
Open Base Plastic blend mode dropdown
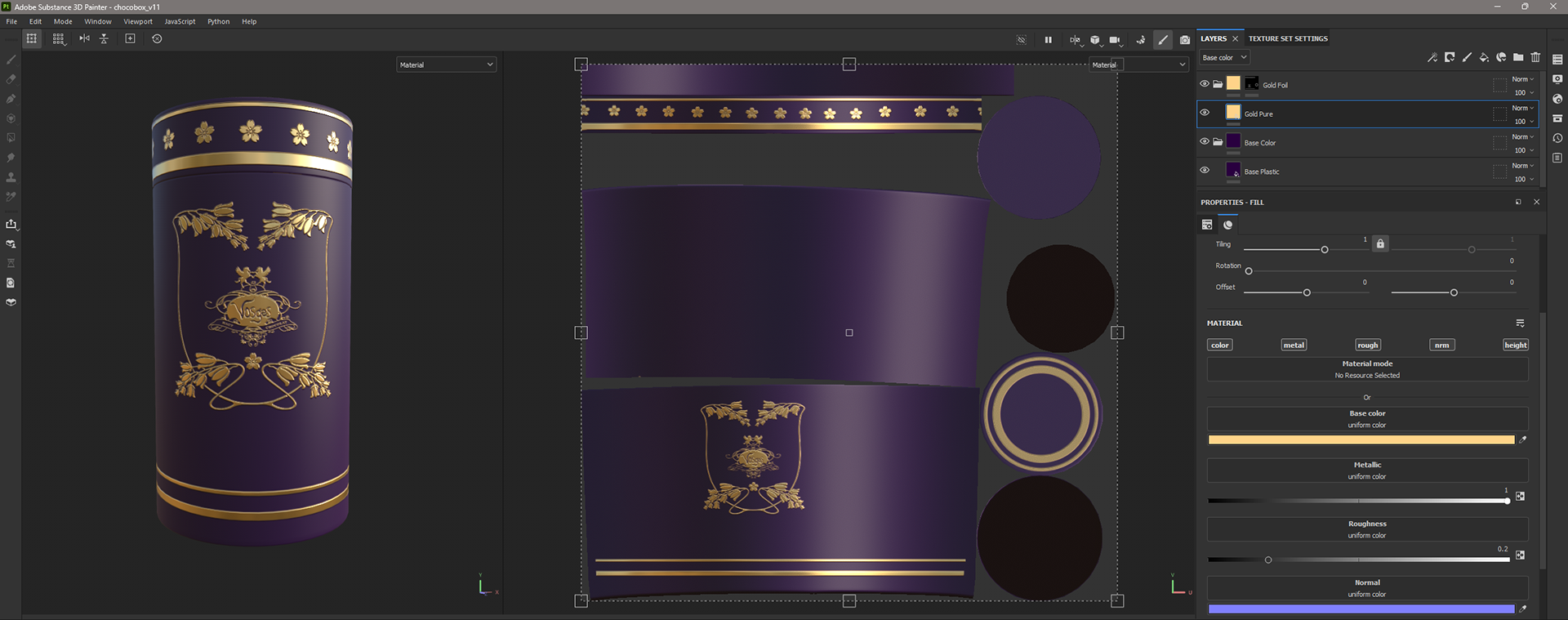tap(1523, 166)
